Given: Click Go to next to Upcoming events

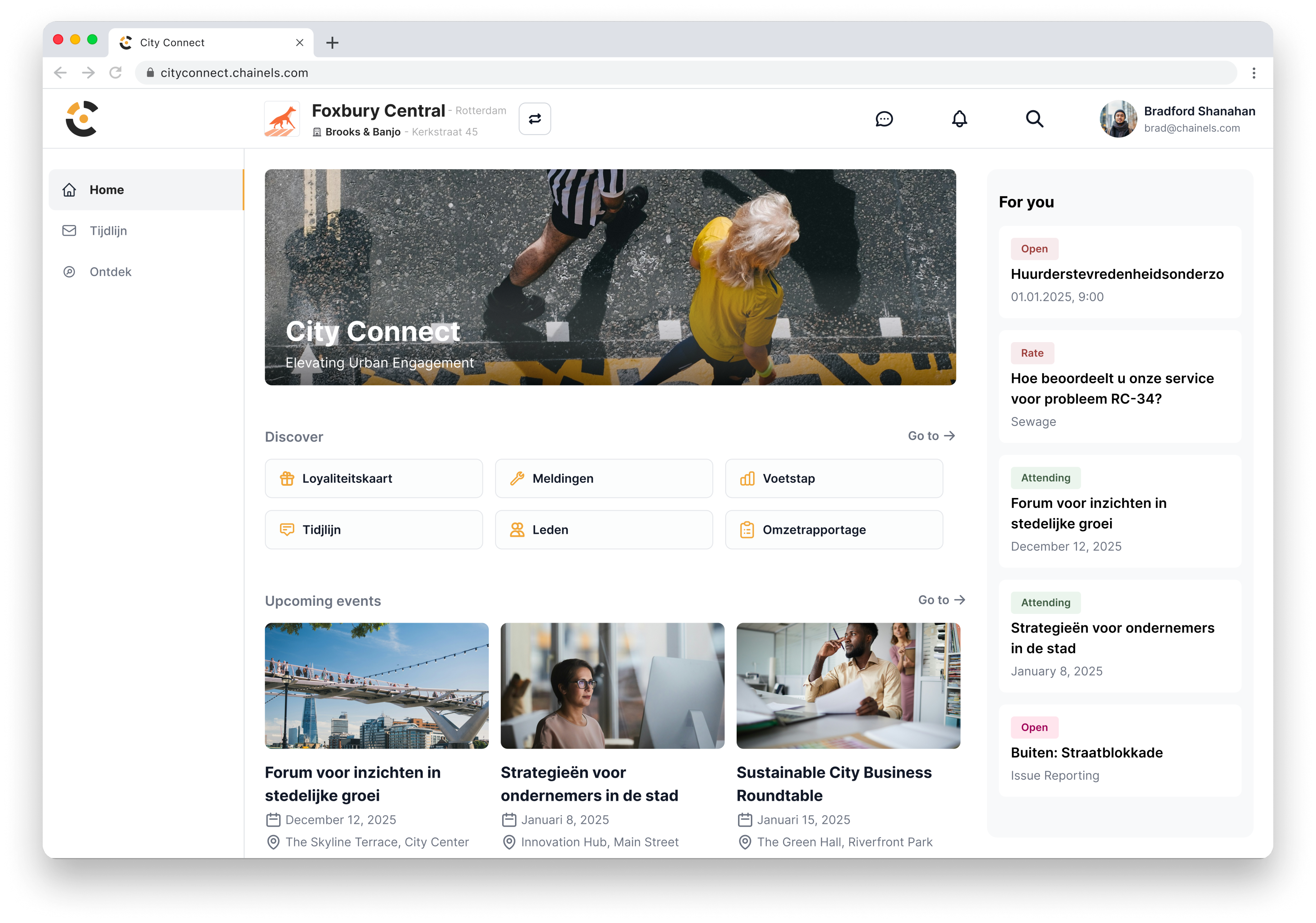Looking at the screenshot, I should (941, 600).
